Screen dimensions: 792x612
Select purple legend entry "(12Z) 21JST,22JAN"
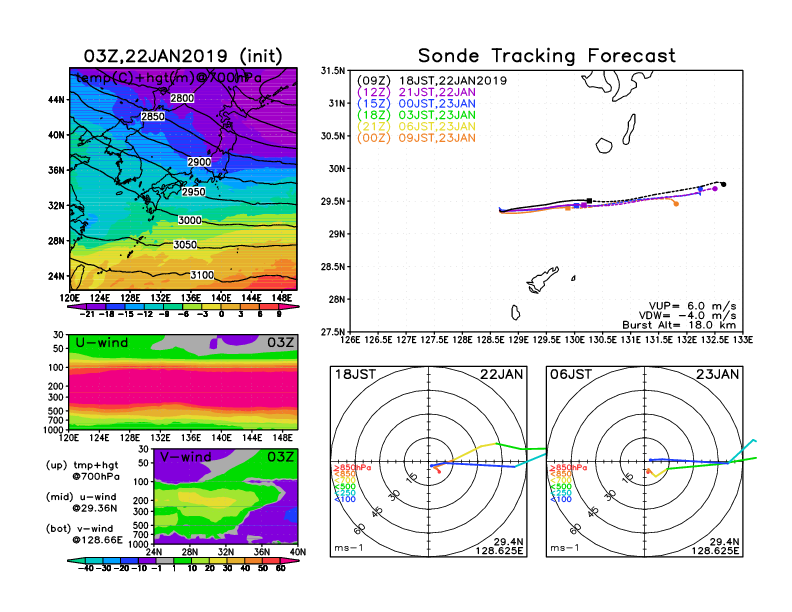[416, 92]
